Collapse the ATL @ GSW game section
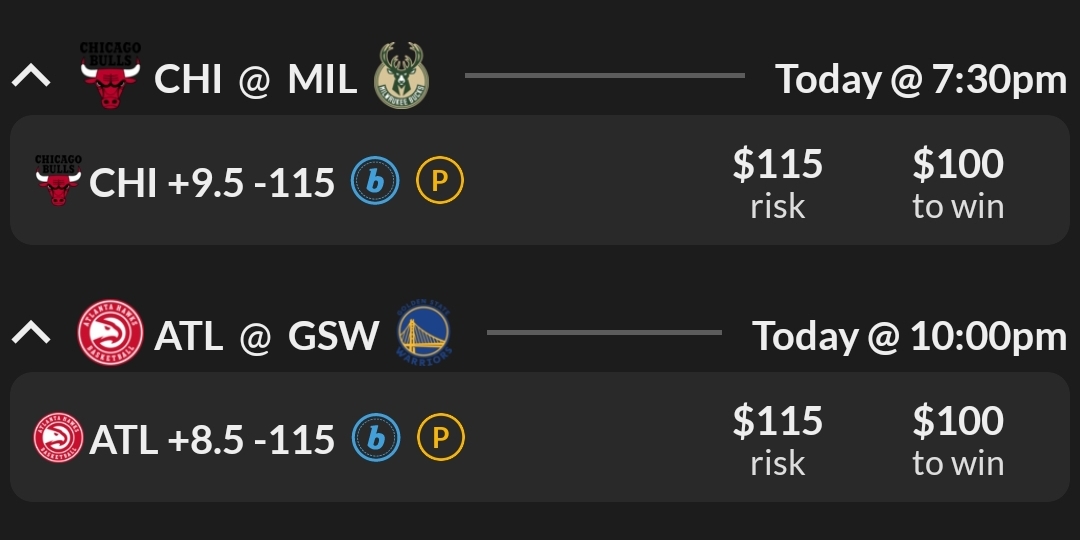 pyautogui.click(x=31, y=333)
